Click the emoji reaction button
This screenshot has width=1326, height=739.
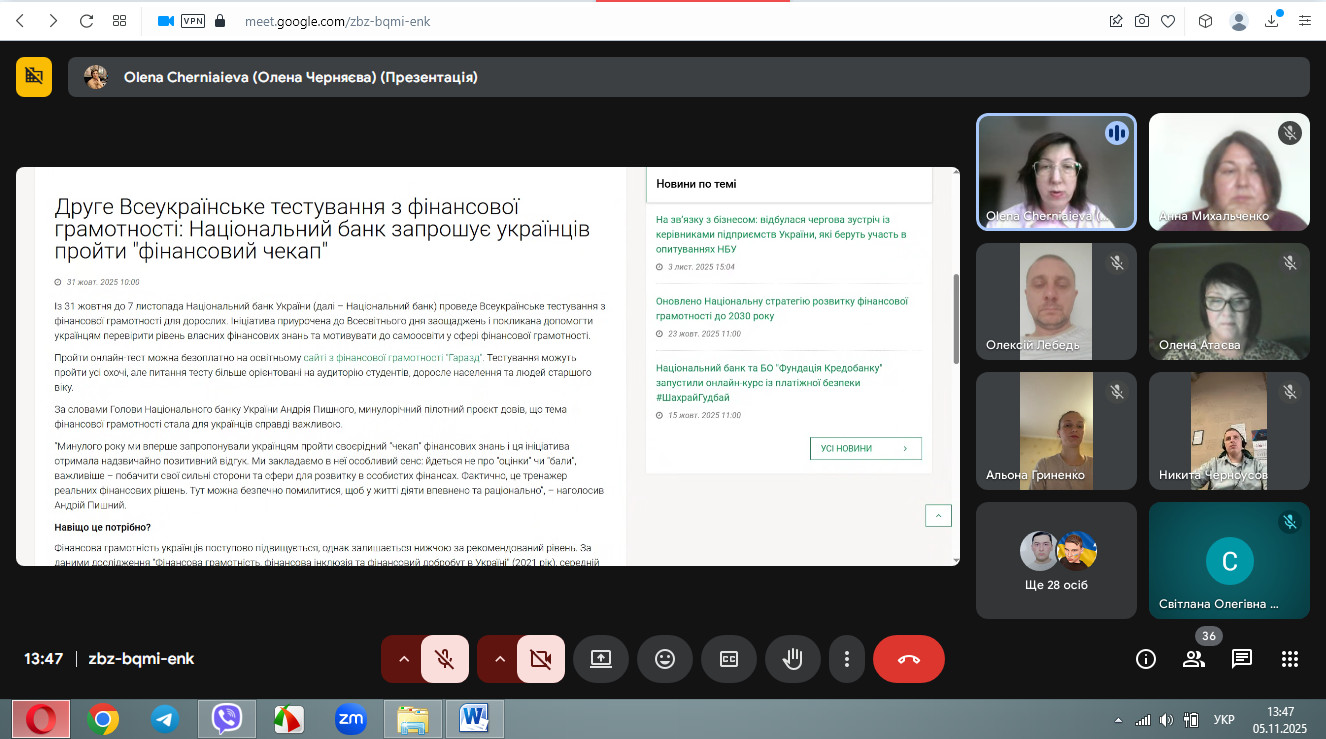(x=665, y=659)
